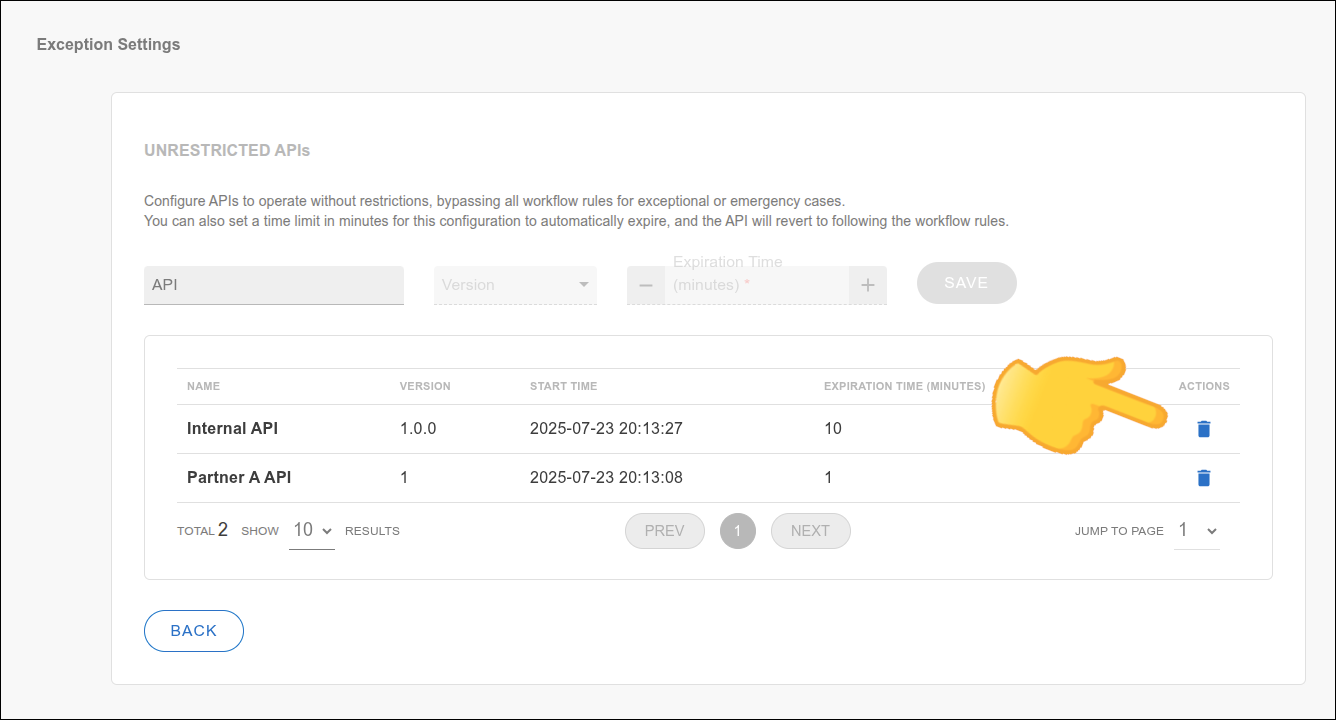
Task: Delete the Internal API entry via trash icon
Action: tap(1204, 429)
